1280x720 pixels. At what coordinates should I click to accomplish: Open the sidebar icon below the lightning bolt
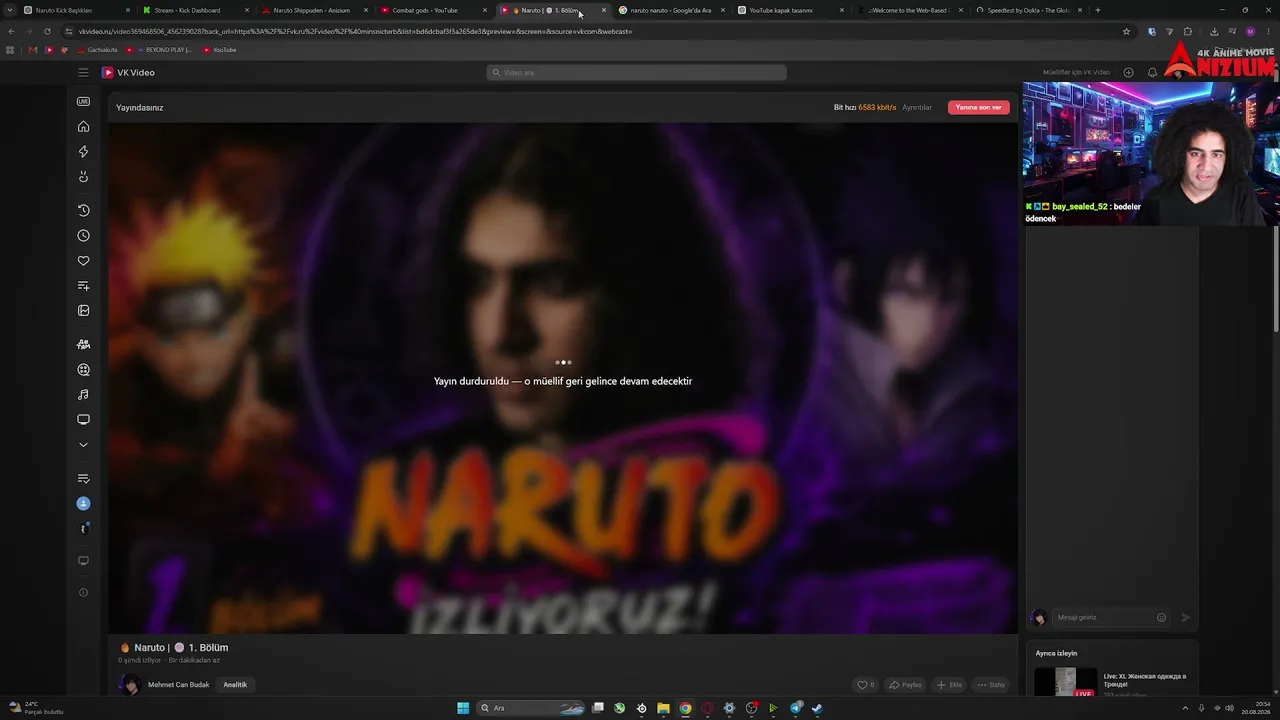coord(84,177)
